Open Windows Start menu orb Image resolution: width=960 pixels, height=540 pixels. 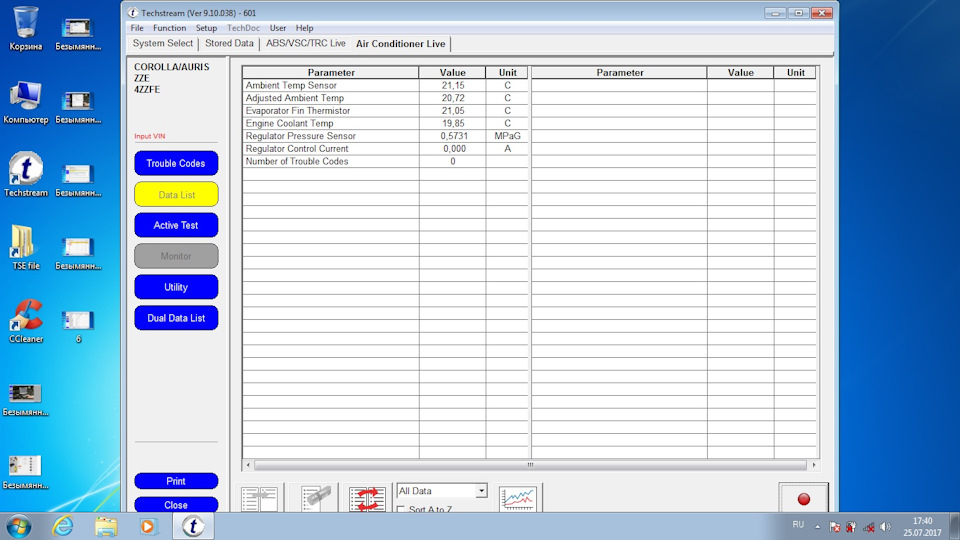coord(18,527)
